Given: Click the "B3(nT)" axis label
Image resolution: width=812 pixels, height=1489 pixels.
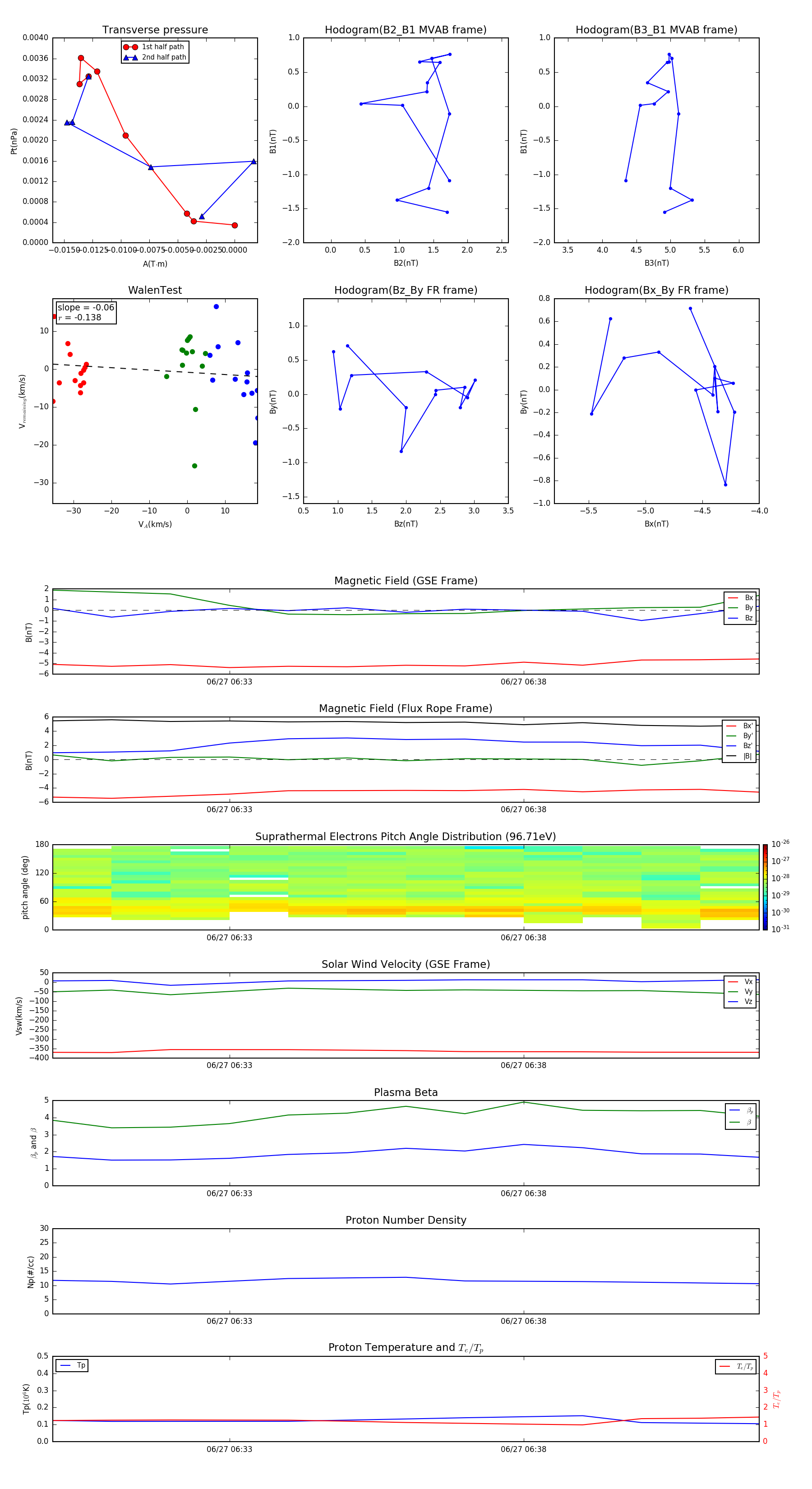Looking at the screenshot, I should (656, 263).
